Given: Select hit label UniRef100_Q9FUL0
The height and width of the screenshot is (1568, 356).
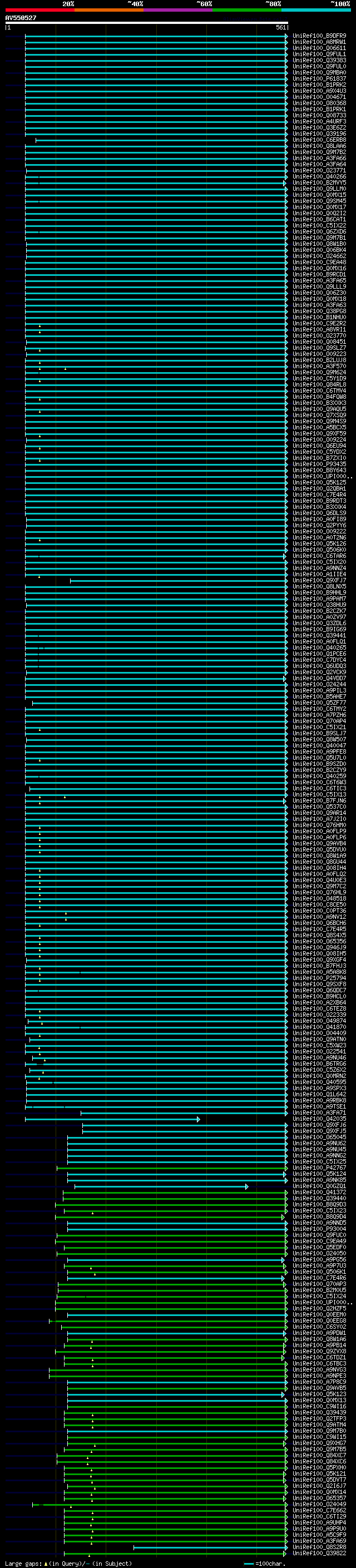Looking at the screenshot, I should [x=319, y=66].
